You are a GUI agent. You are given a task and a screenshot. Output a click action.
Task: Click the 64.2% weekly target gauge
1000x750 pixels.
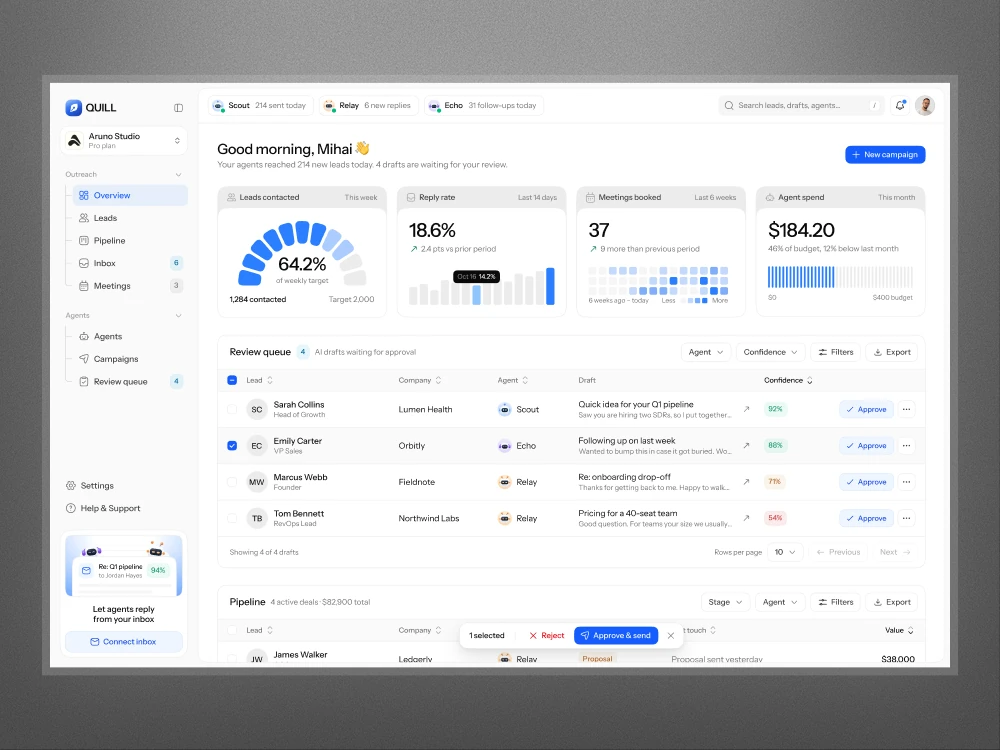click(x=302, y=254)
